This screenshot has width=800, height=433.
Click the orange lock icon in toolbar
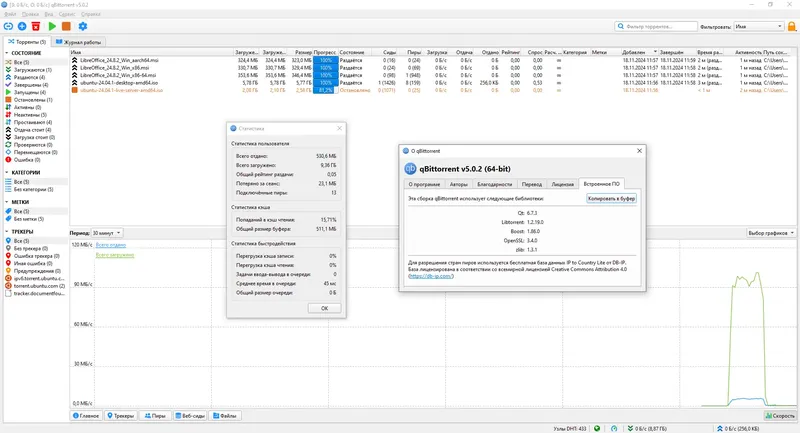click(792, 26)
